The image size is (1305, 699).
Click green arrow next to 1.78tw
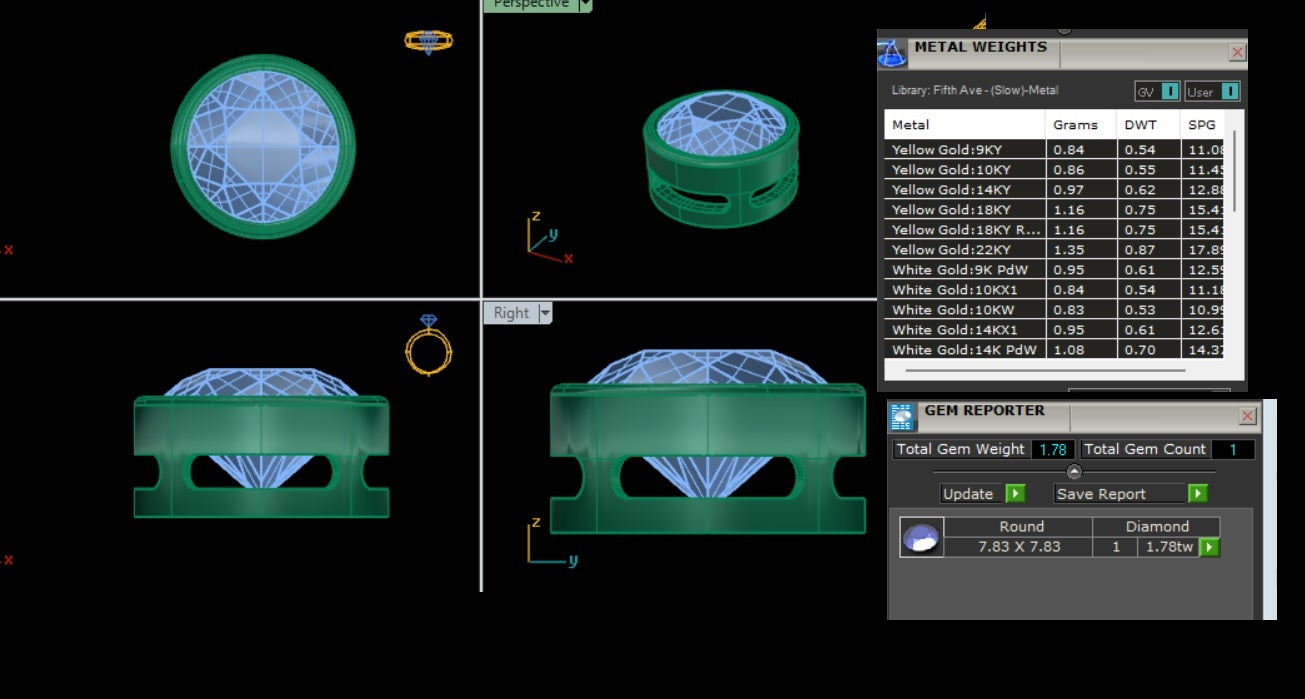tap(1209, 547)
